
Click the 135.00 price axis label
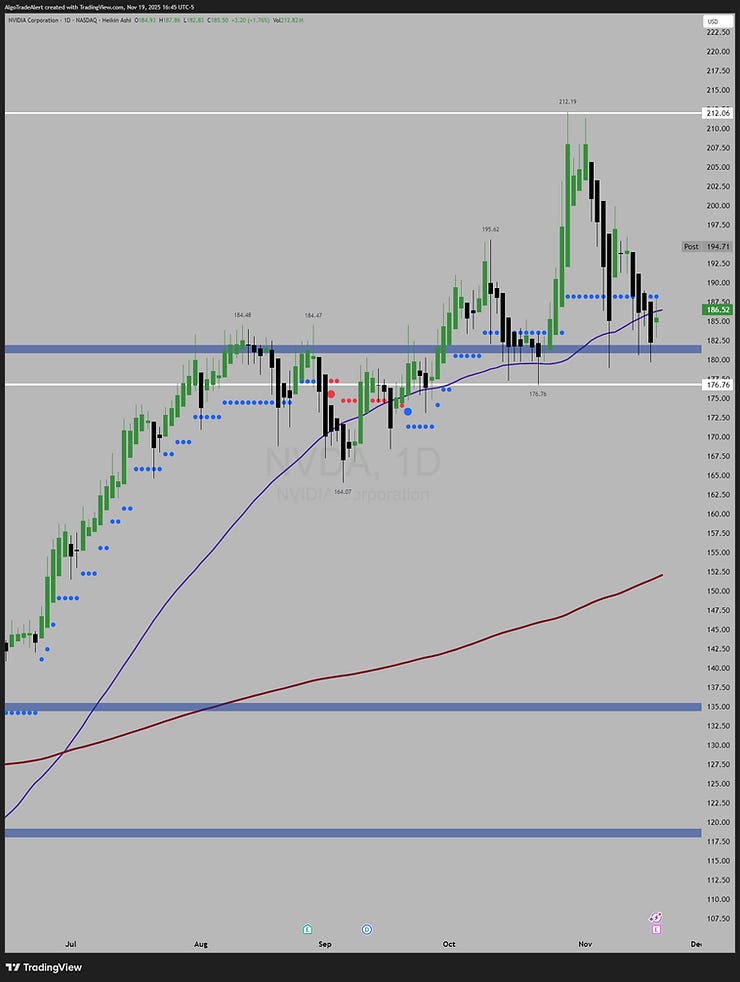718,706
